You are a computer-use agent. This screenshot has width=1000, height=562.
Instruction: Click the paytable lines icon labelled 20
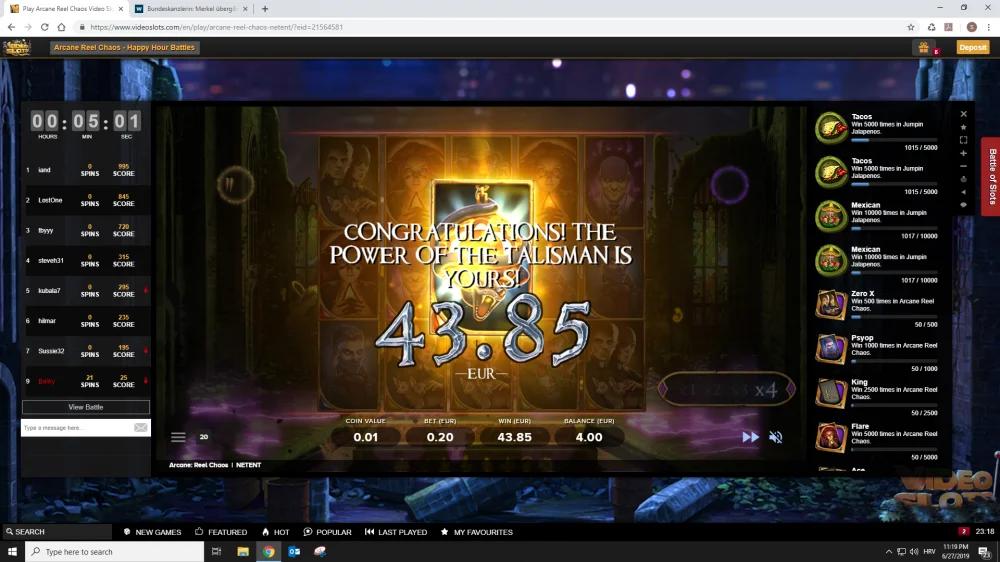point(204,437)
